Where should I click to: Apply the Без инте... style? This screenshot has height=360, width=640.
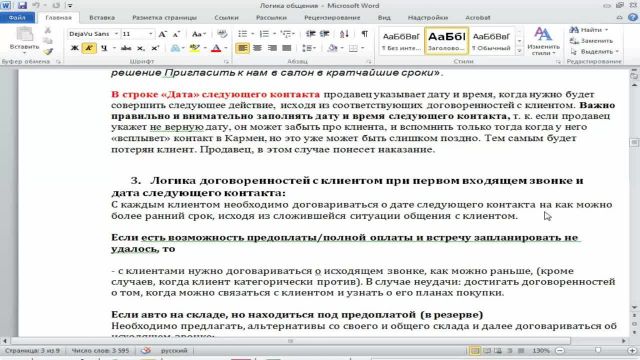(x=401, y=41)
